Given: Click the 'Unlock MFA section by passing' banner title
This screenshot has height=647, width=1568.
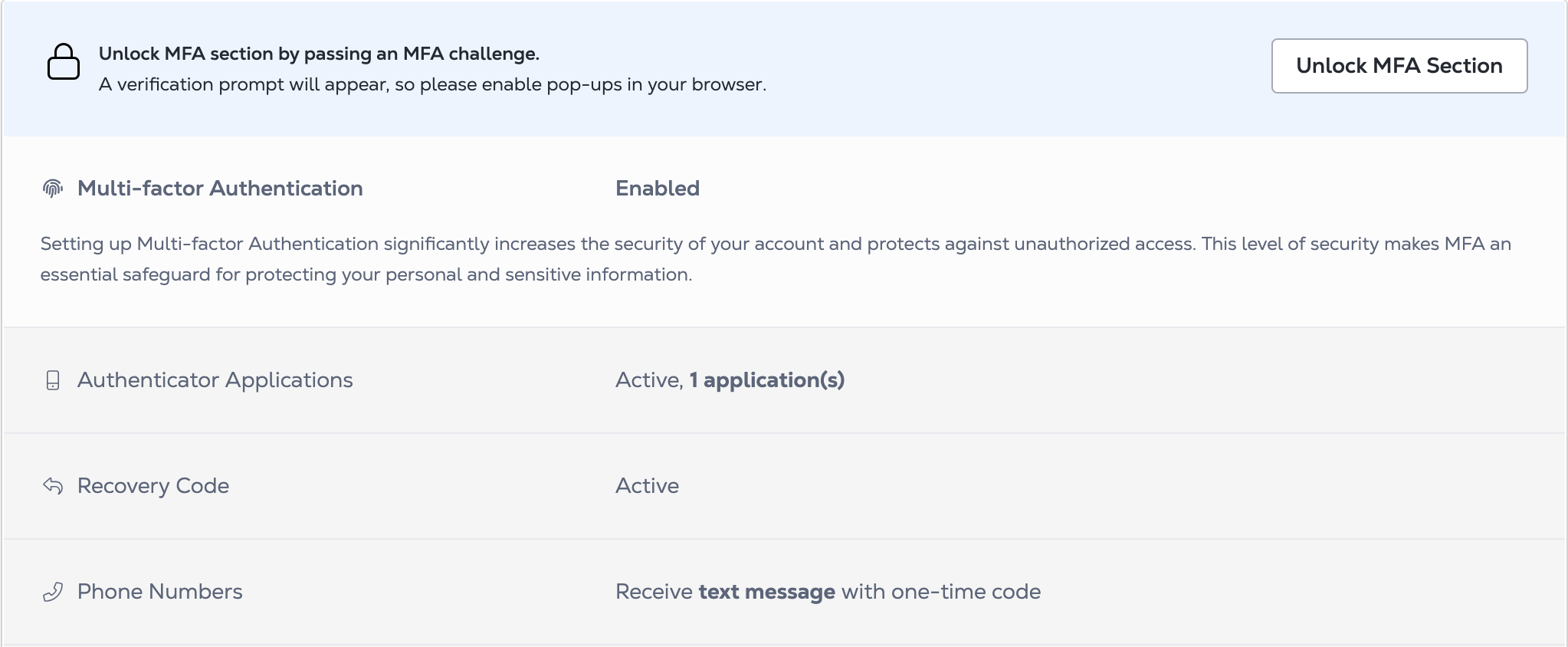Looking at the screenshot, I should [x=319, y=54].
